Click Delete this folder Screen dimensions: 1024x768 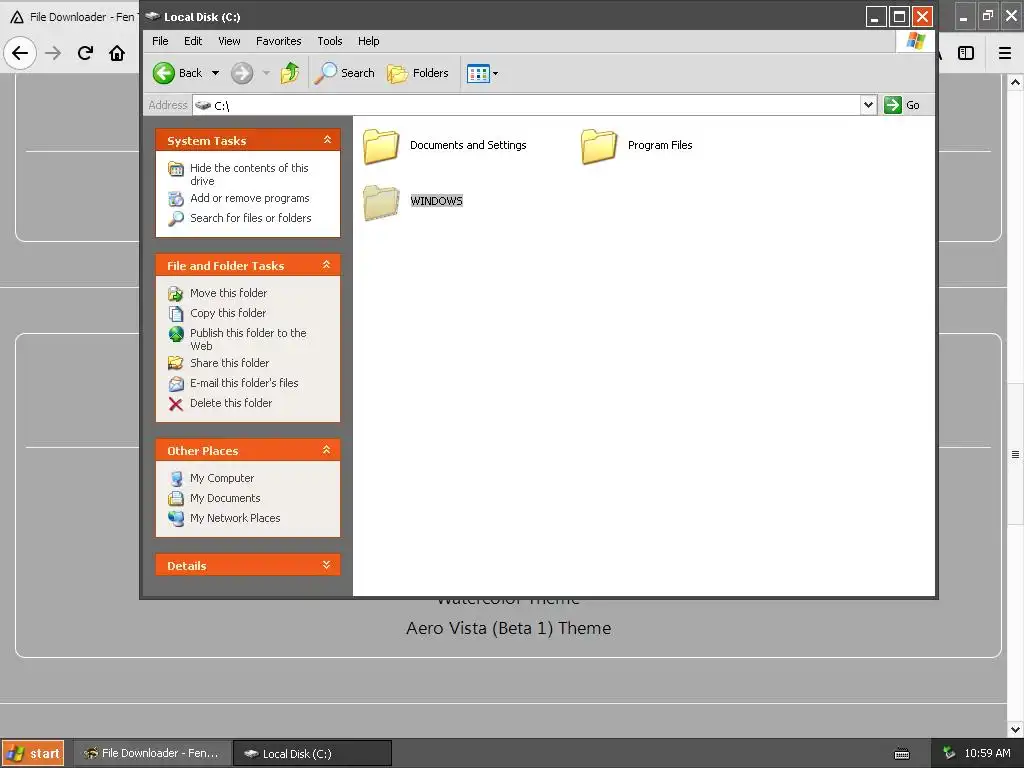point(231,404)
